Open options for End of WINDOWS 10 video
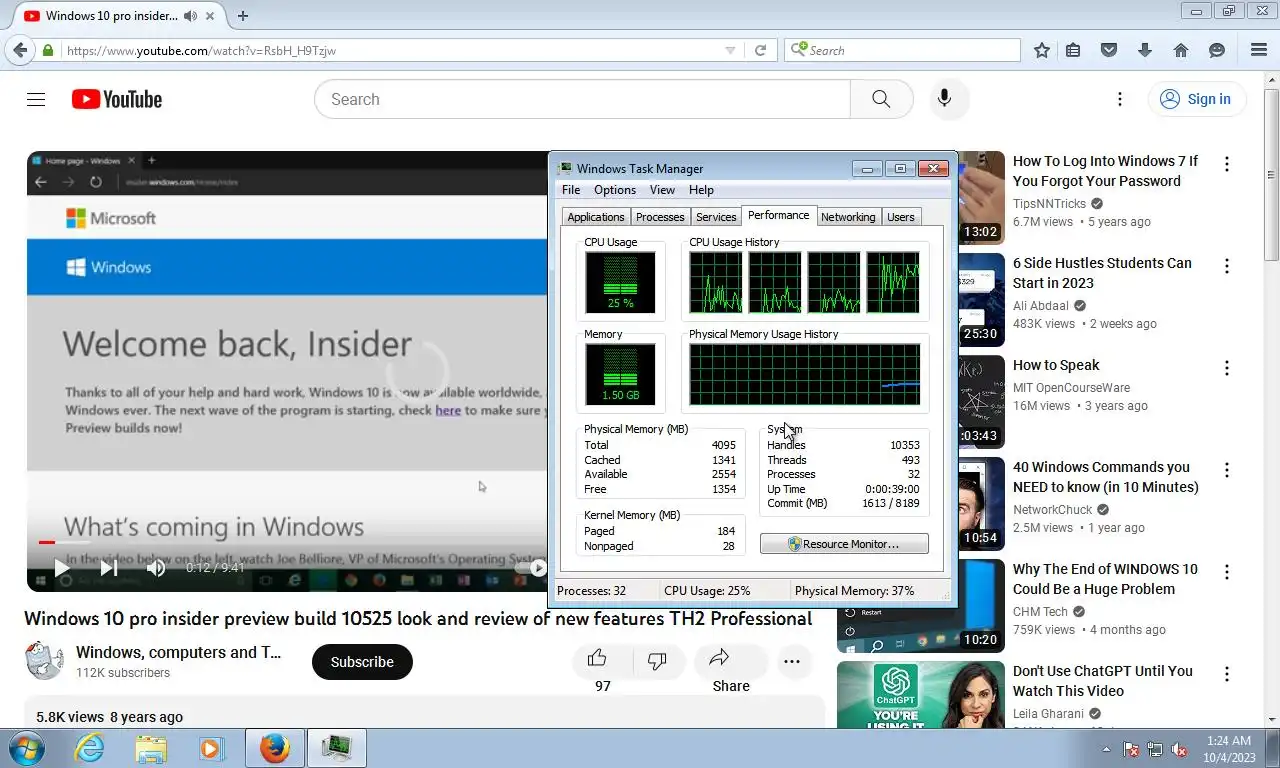The height and width of the screenshot is (768, 1280). click(x=1227, y=572)
